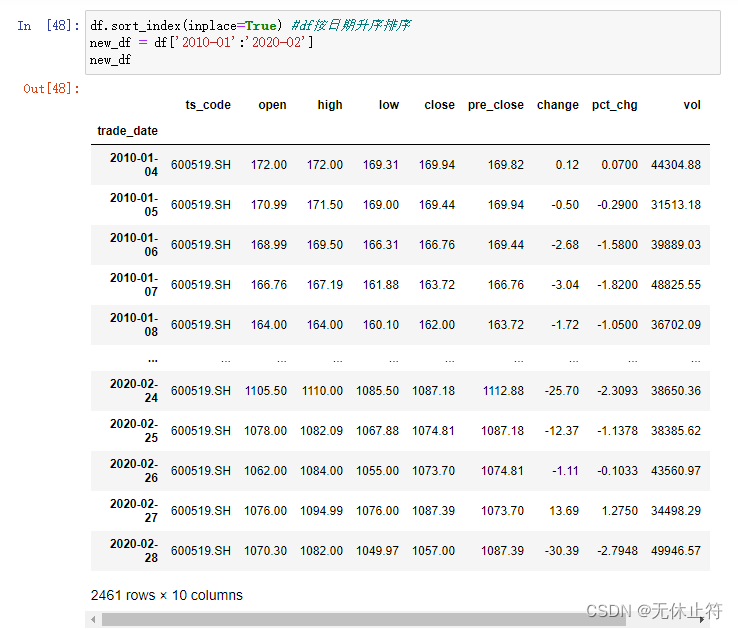Click low value 161.88
Viewport: 738px width, 629px height.
click(x=381, y=285)
